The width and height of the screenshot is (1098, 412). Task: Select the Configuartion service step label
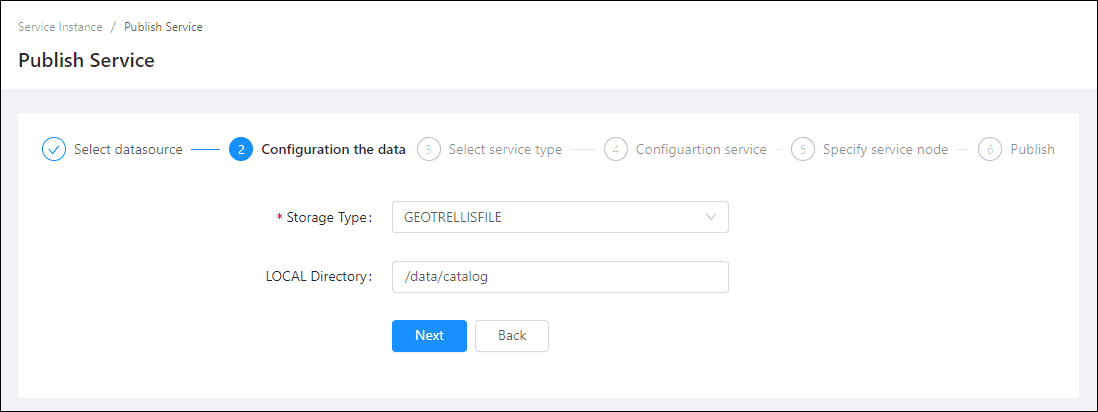click(x=701, y=149)
